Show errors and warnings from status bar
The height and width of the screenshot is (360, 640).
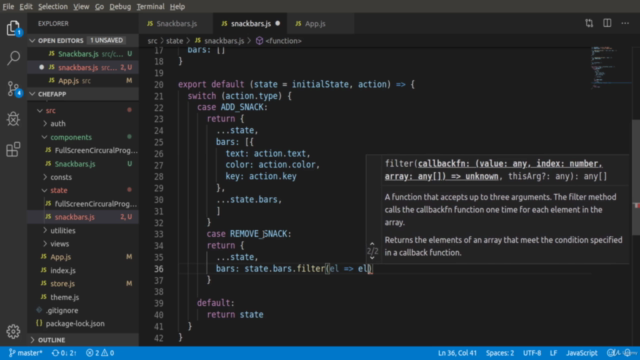point(100,353)
